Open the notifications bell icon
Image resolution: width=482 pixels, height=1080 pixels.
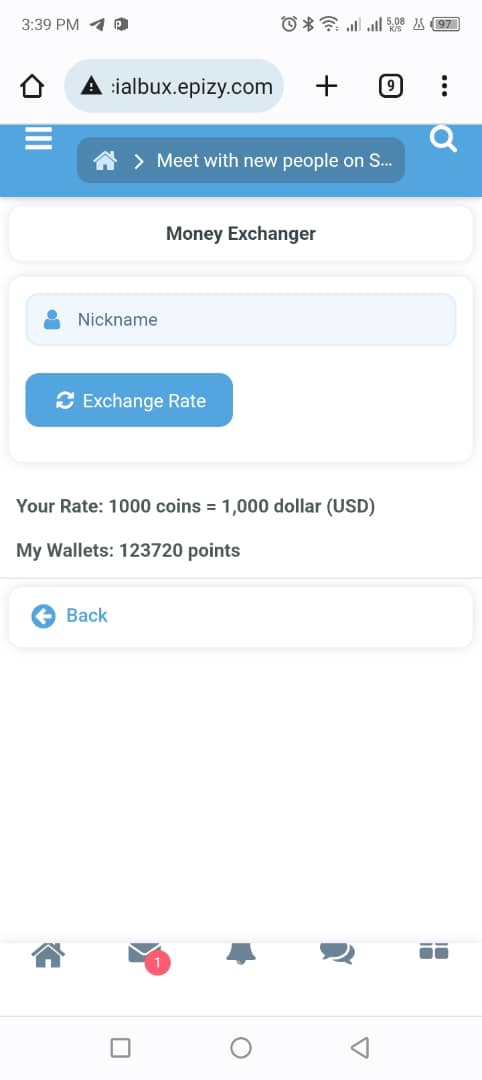click(241, 953)
